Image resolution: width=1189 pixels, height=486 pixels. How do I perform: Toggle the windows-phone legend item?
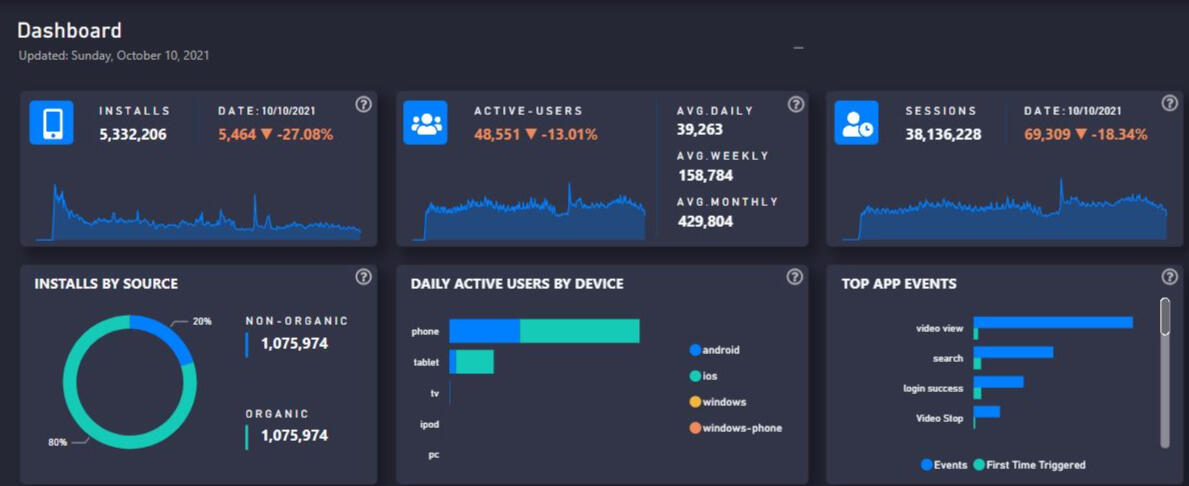tap(735, 428)
